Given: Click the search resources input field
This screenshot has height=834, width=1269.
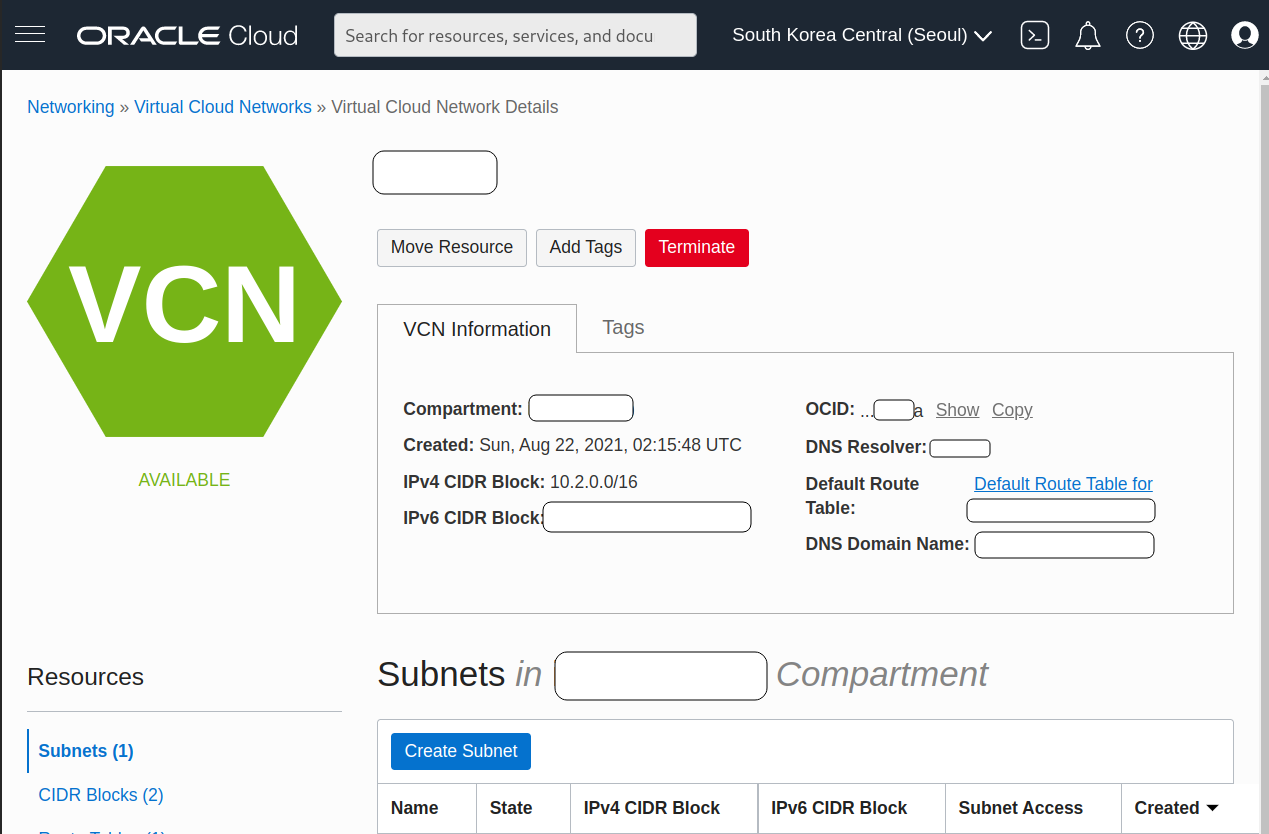Looking at the screenshot, I should point(515,35).
